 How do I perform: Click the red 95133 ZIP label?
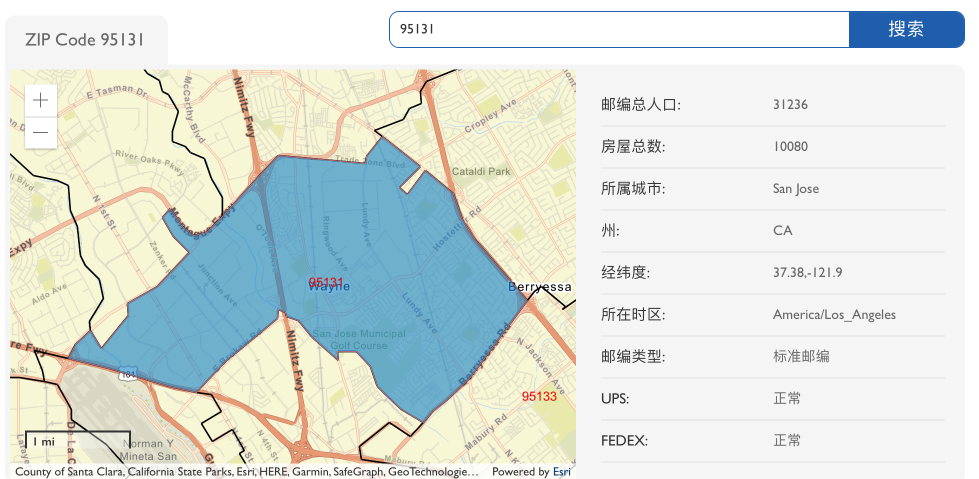pos(539,396)
